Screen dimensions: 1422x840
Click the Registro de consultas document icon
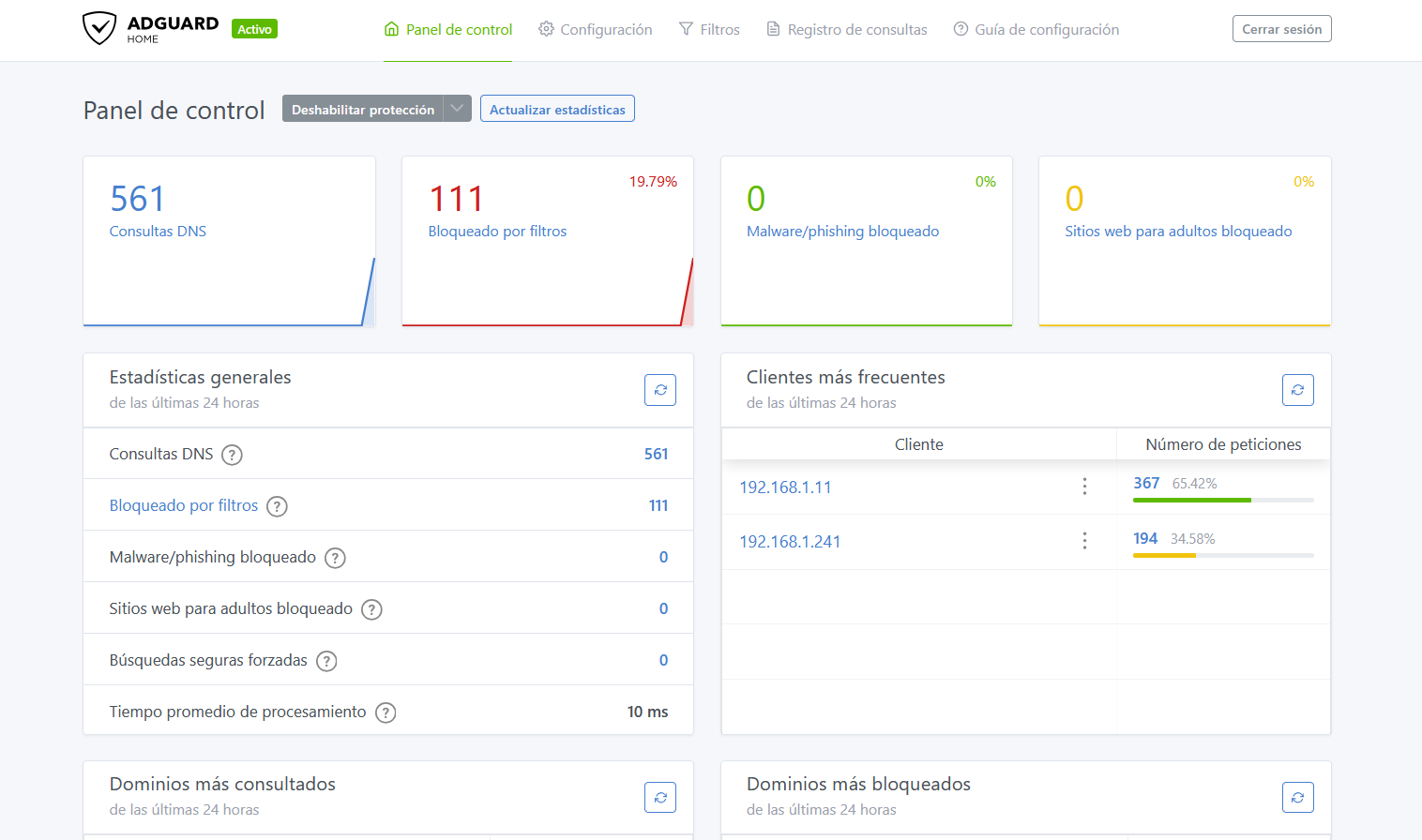click(x=773, y=29)
